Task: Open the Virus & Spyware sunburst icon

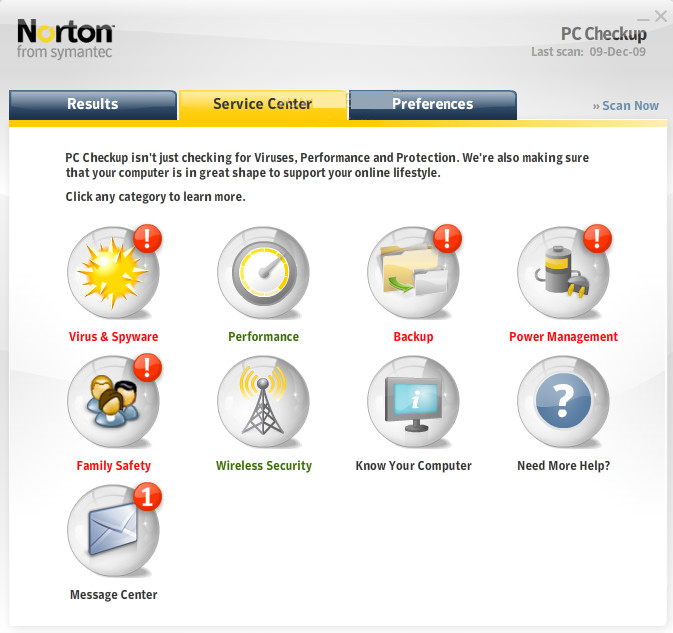Action: (x=113, y=273)
